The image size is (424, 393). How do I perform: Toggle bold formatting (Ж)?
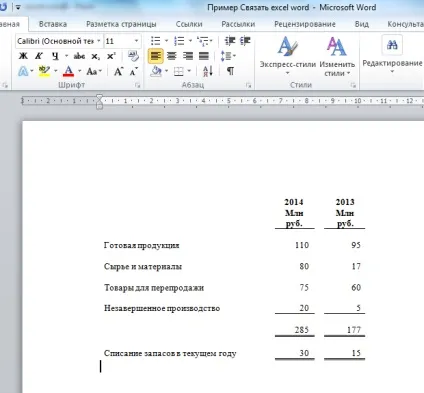click(x=23, y=56)
